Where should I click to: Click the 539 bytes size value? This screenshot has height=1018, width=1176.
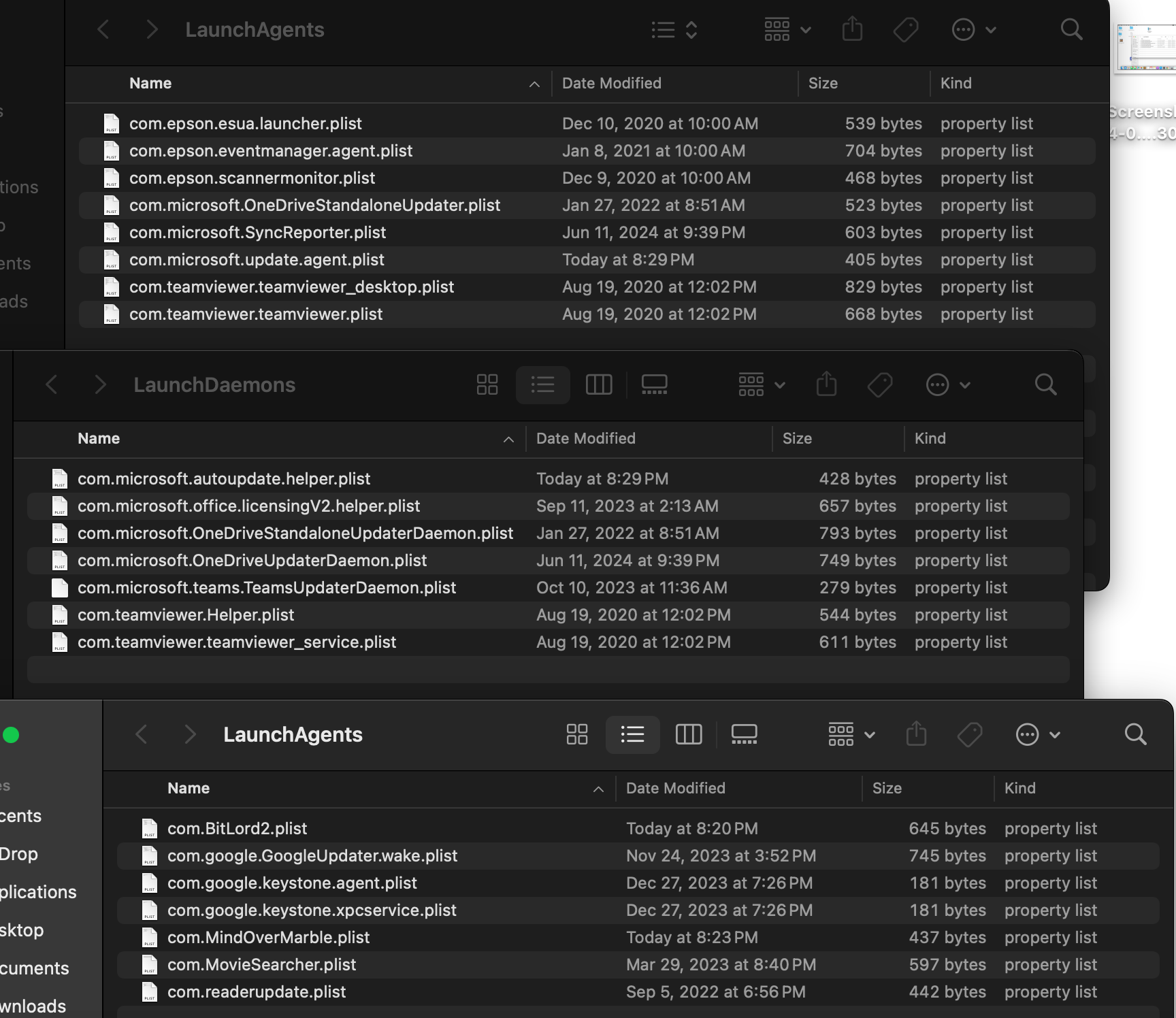(x=883, y=123)
